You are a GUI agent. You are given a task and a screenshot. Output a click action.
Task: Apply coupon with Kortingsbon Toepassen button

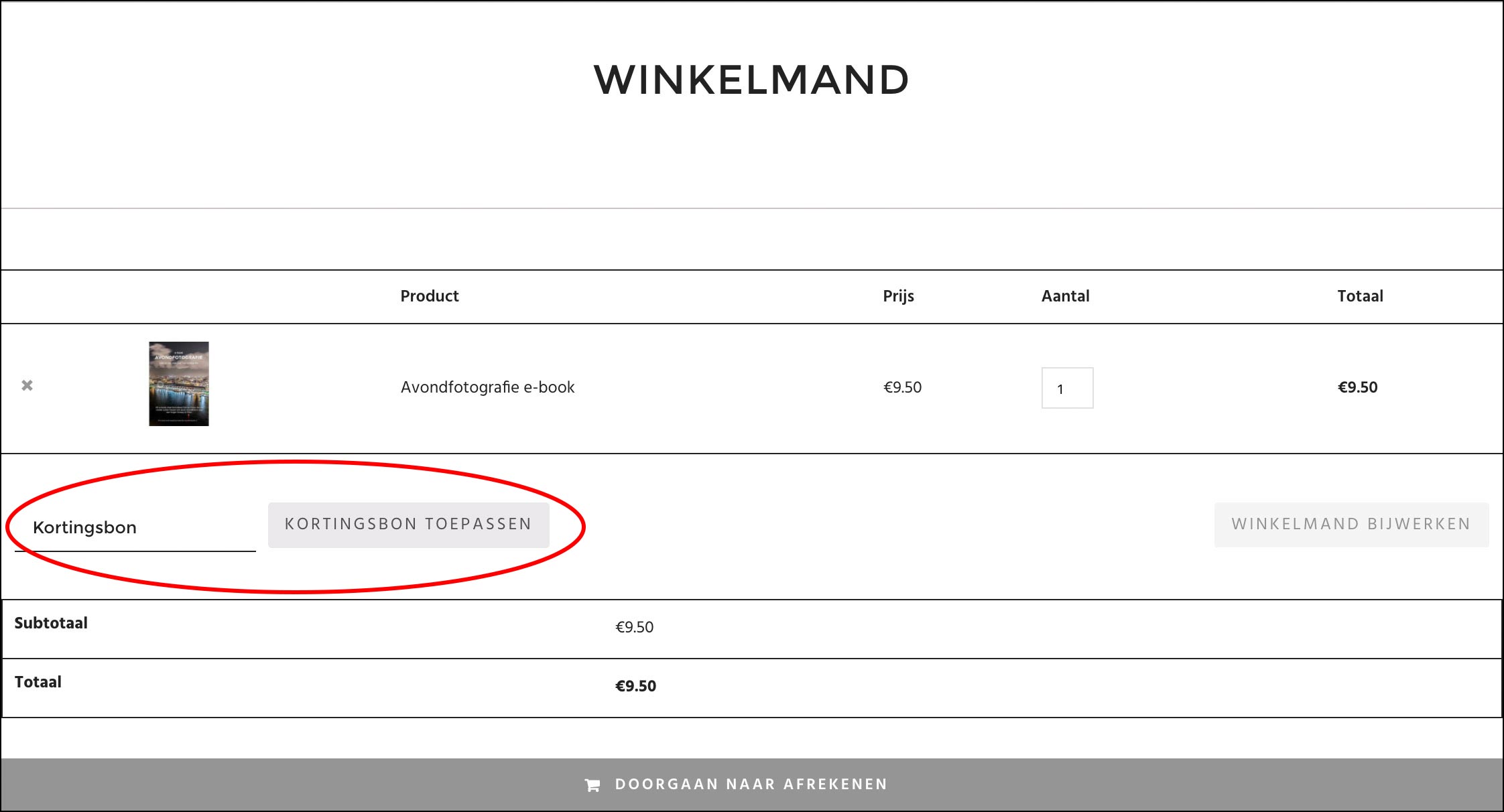point(408,525)
